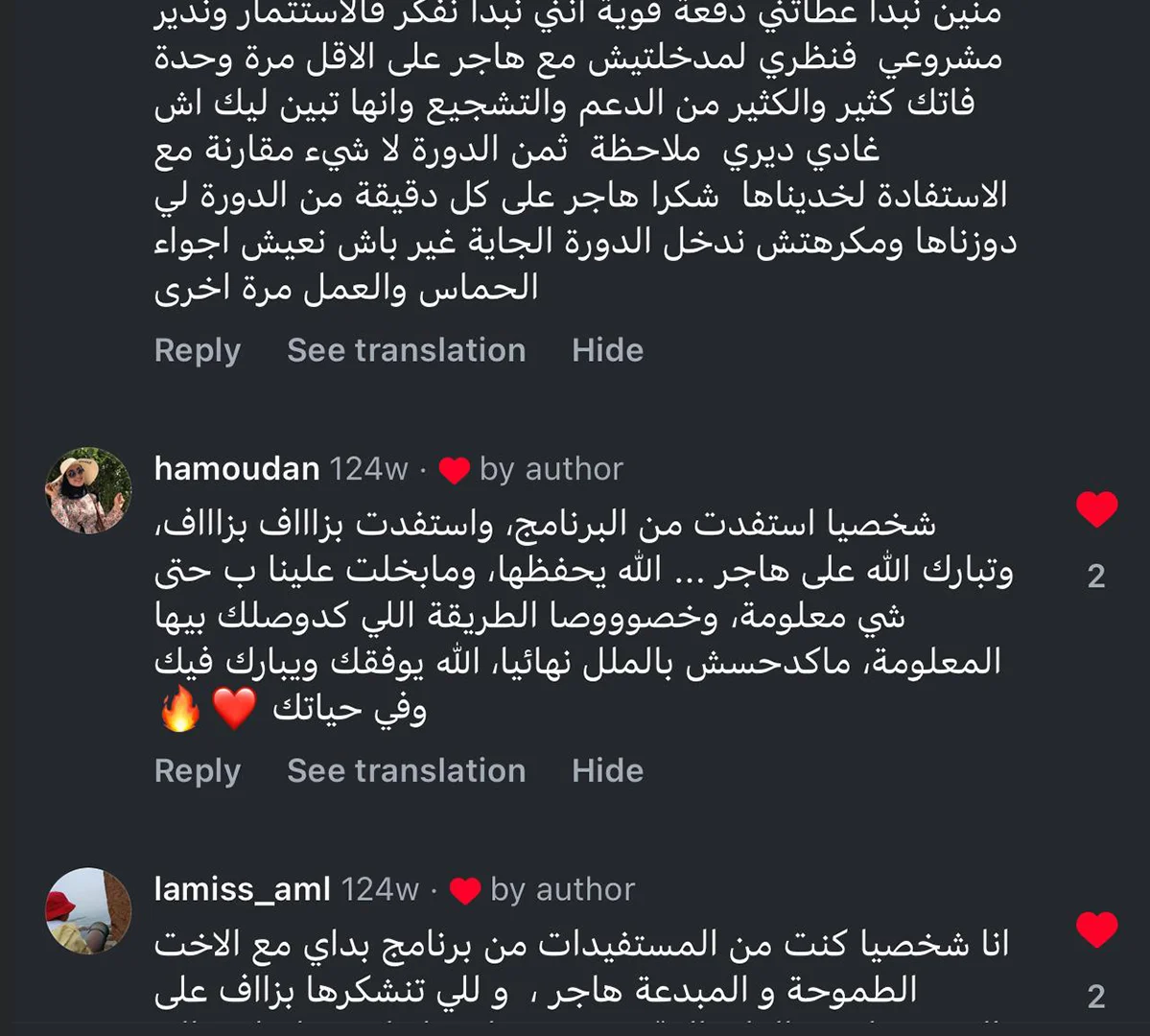Show translation of hamoudan's comment
The width and height of the screenshot is (1150, 1036).
pyautogui.click(x=406, y=771)
